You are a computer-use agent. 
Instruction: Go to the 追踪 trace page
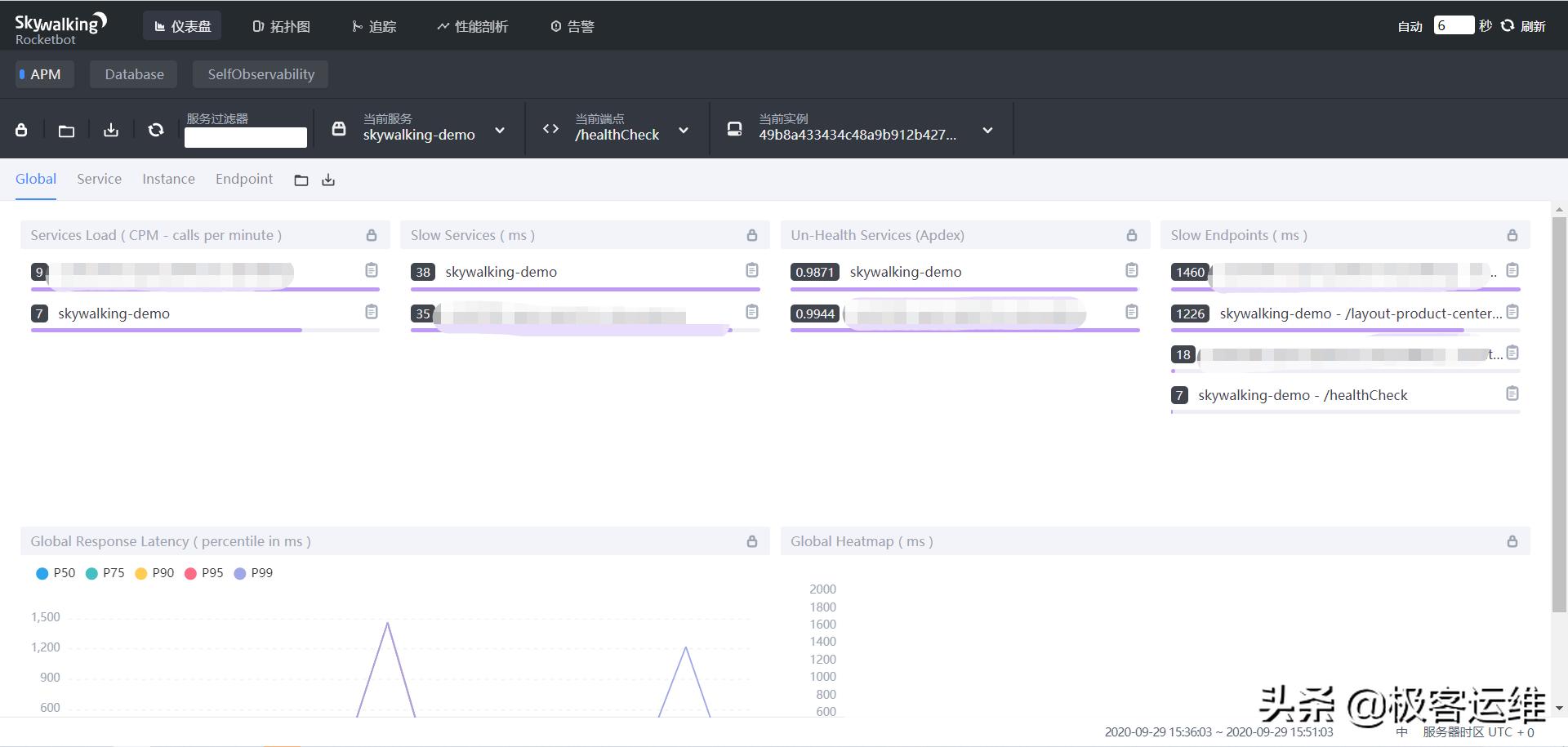(374, 26)
